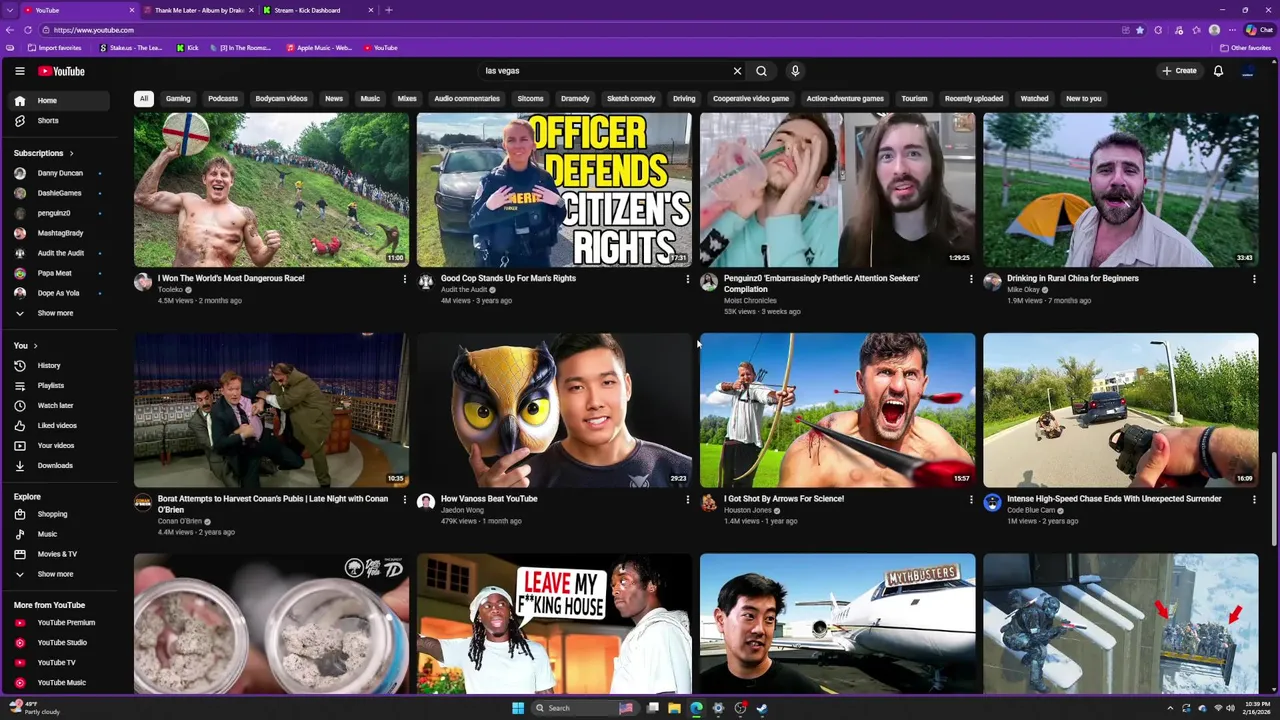Image resolution: width=1280 pixels, height=720 pixels.
Task: Open Shopping under Explore
Action: (x=52, y=514)
